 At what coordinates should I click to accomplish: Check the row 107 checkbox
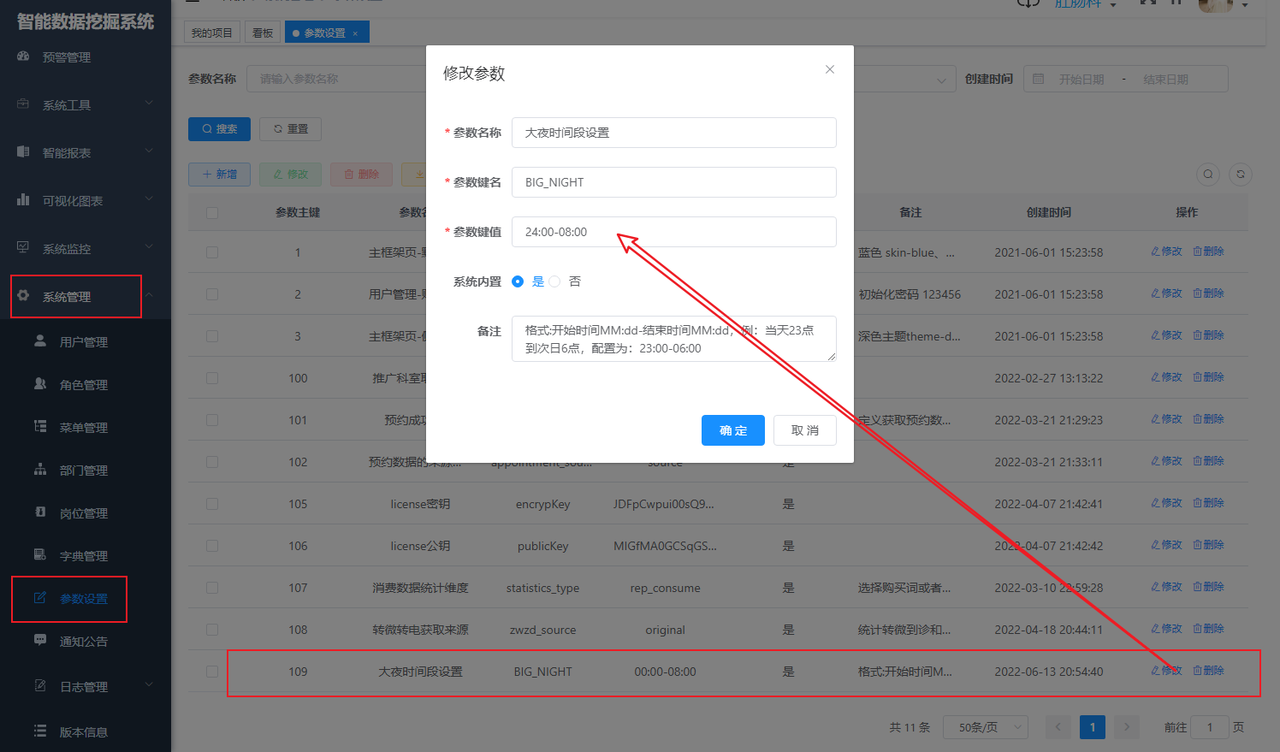click(x=212, y=588)
